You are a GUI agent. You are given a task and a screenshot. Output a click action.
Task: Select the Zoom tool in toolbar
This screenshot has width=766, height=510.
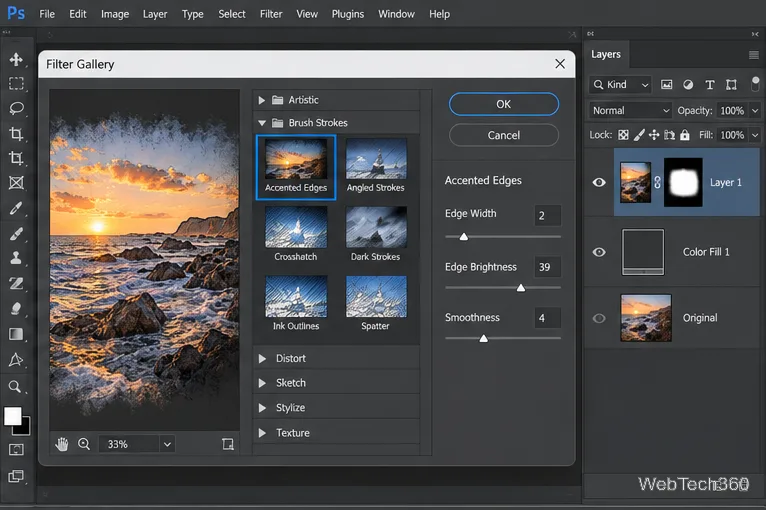(x=15, y=387)
